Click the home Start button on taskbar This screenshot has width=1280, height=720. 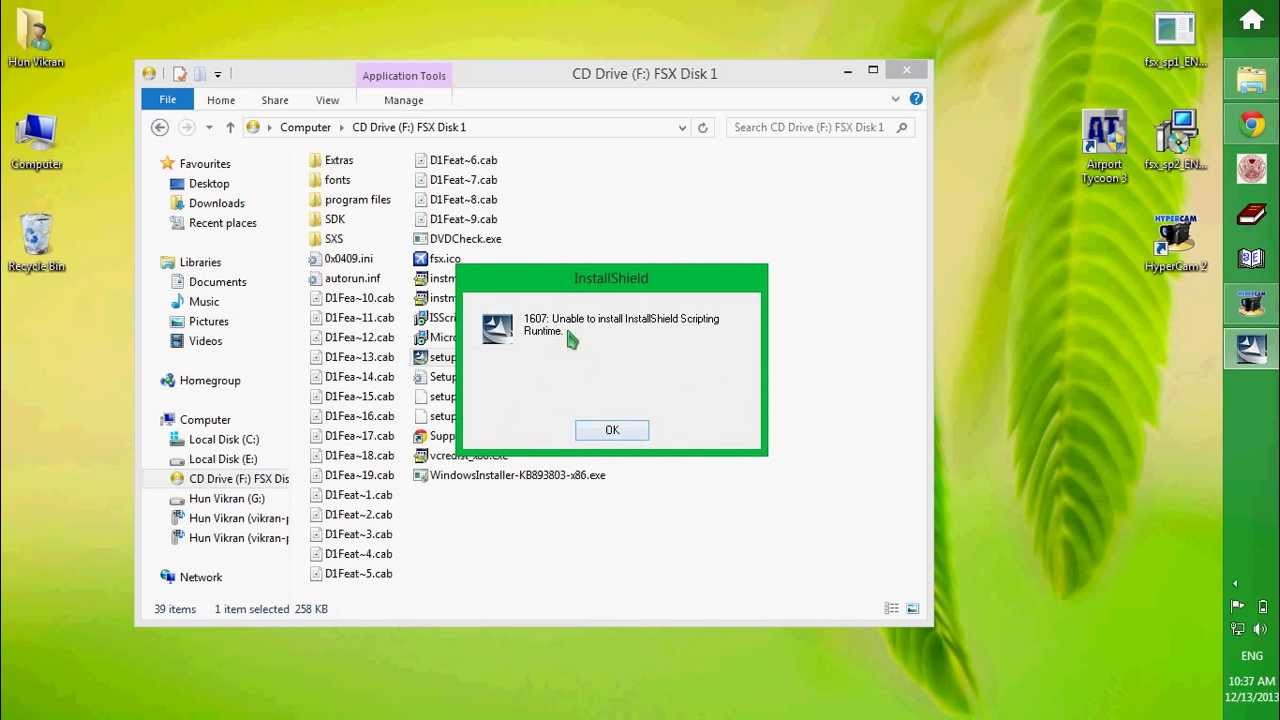click(x=1252, y=21)
